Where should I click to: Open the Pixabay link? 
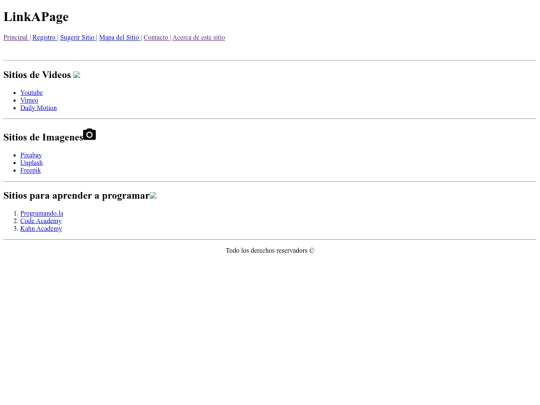pos(31,155)
